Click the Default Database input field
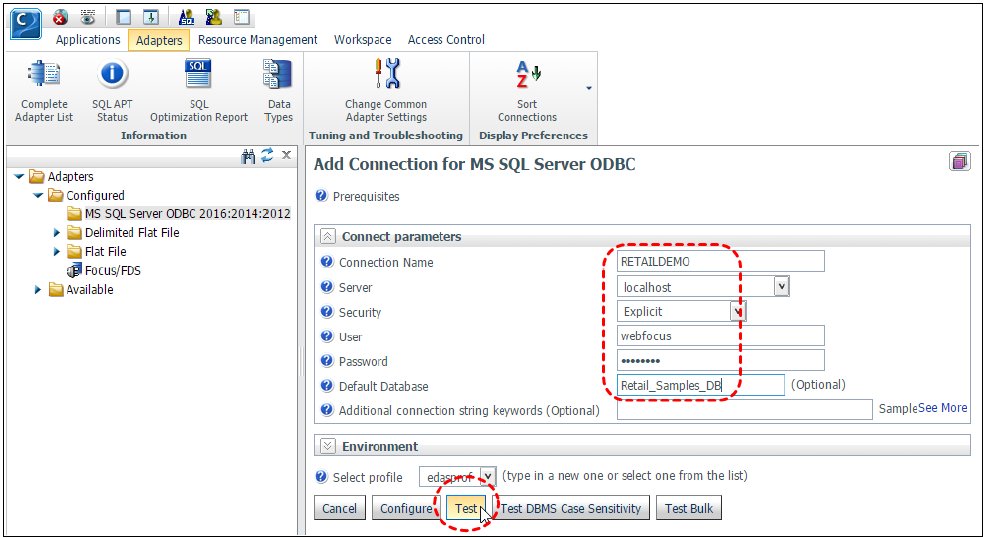Viewport: 985px width, 538px height. click(x=700, y=385)
